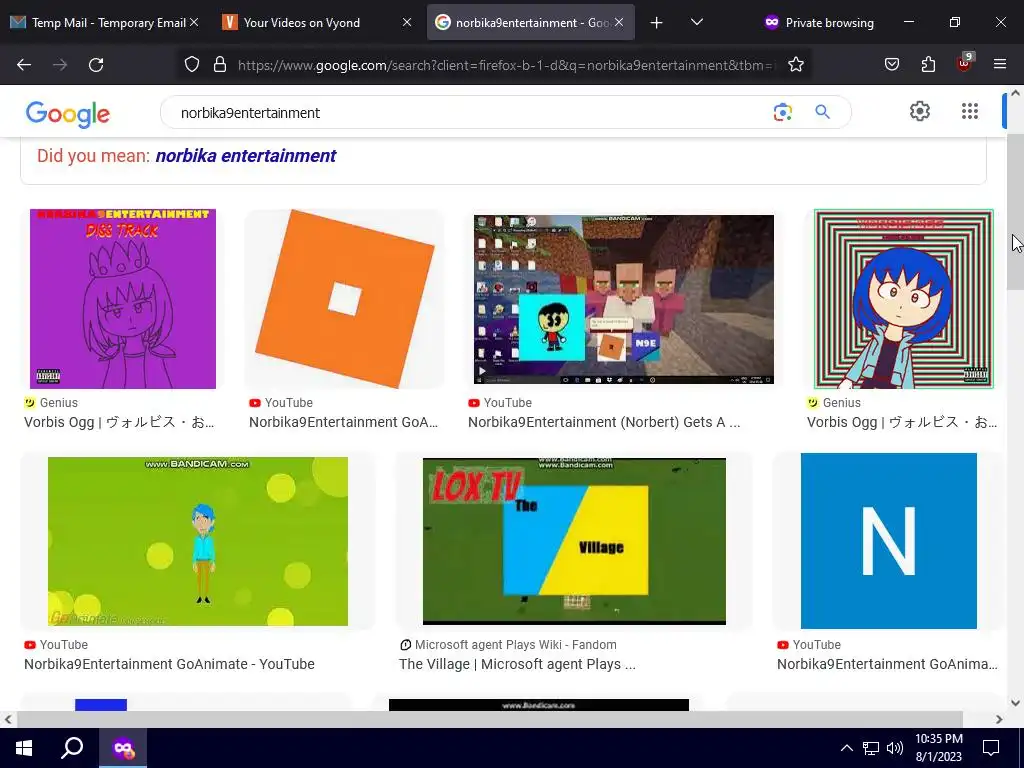
Task: Open the Google apps grid
Action: click(970, 111)
